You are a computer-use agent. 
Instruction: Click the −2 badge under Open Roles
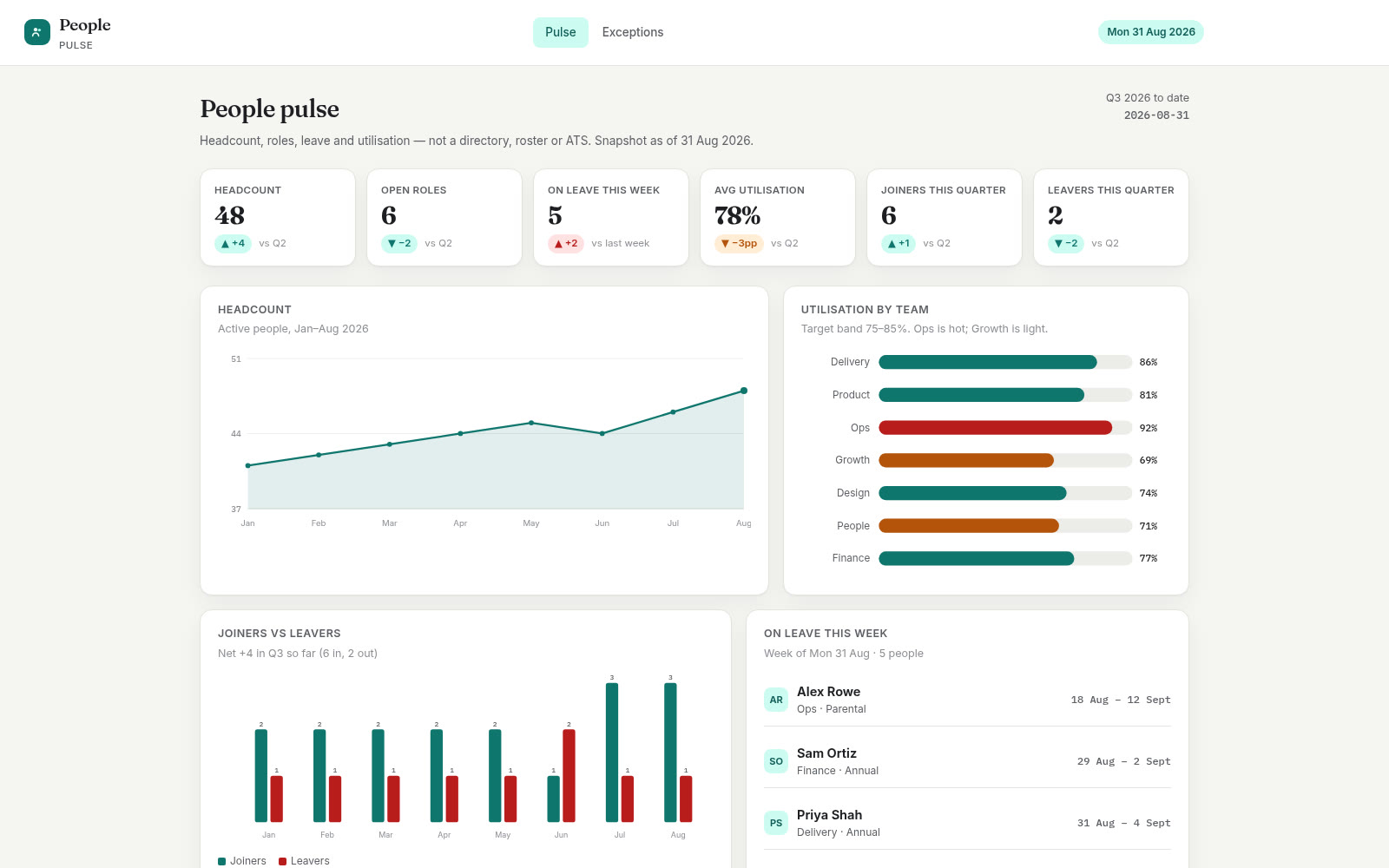pyautogui.click(x=399, y=244)
